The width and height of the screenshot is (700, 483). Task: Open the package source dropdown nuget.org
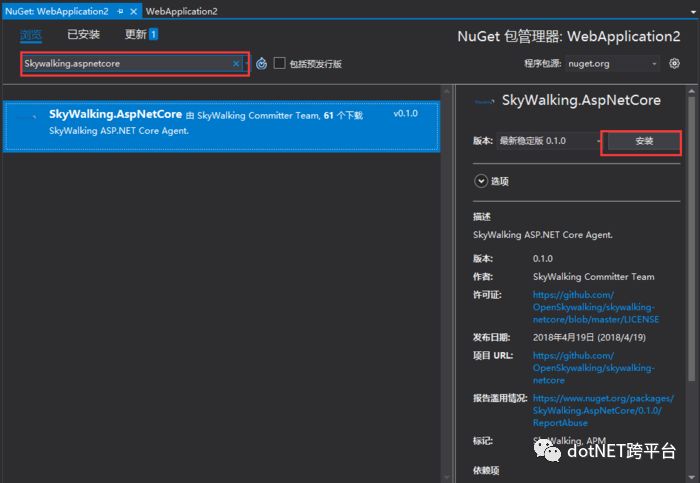pyautogui.click(x=612, y=63)
